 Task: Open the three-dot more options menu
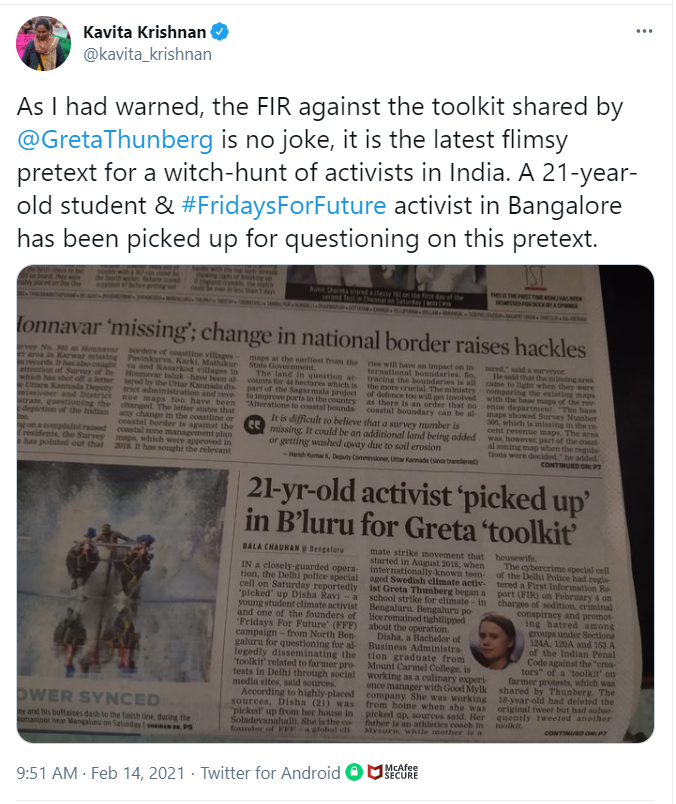(644, 31)
